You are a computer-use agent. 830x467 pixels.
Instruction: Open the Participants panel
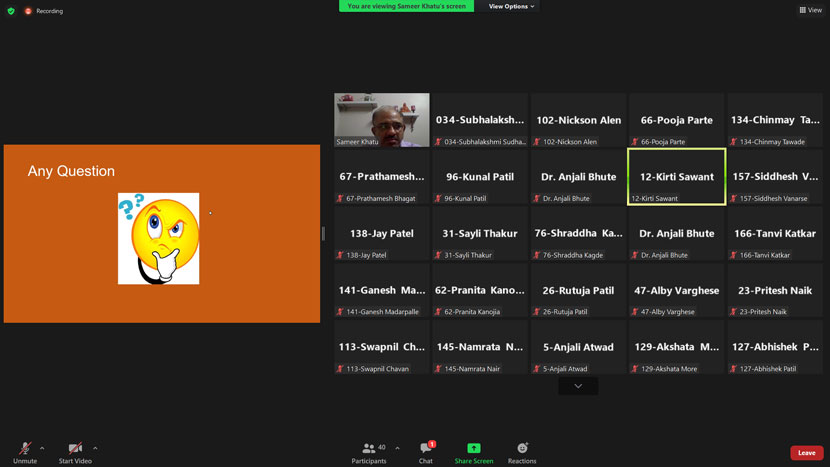369,451
